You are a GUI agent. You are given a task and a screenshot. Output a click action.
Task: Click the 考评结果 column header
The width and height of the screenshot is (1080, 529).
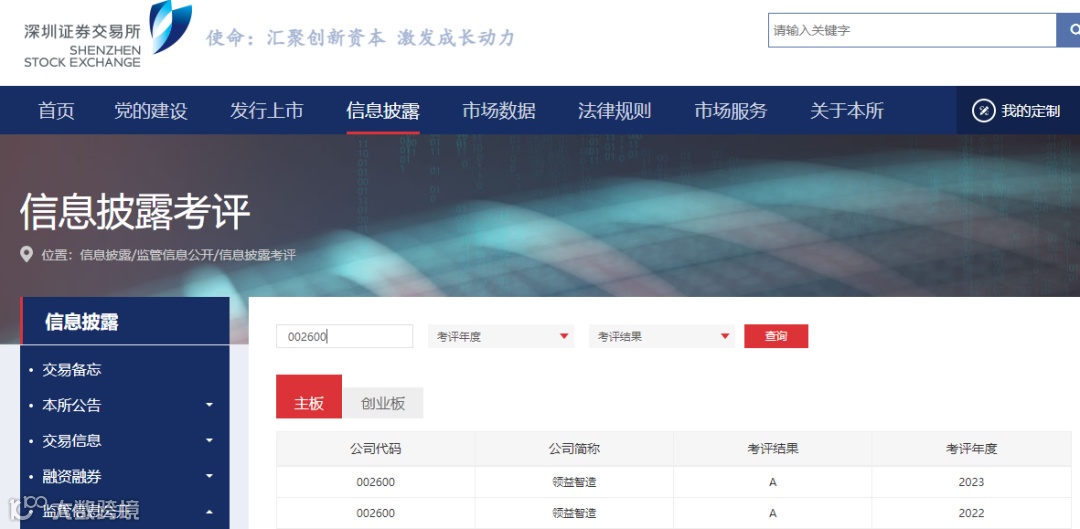773,449
